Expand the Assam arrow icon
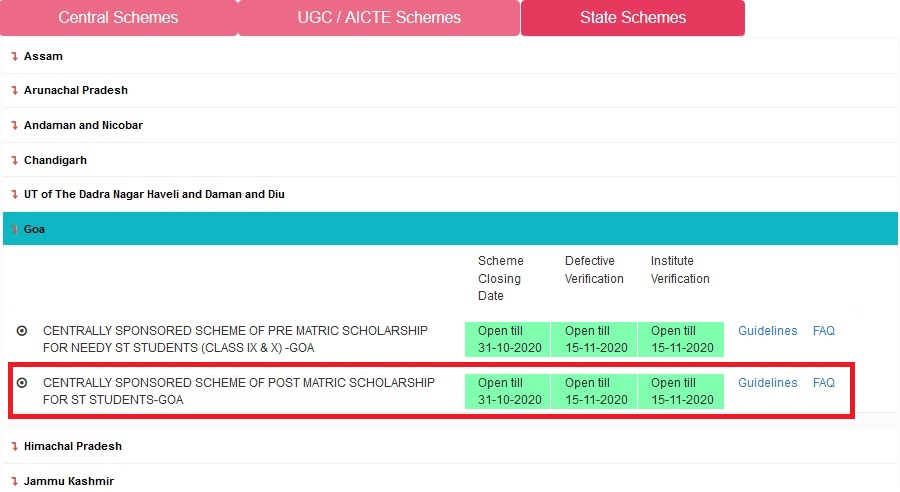900x492 pixels. point(14,56)
